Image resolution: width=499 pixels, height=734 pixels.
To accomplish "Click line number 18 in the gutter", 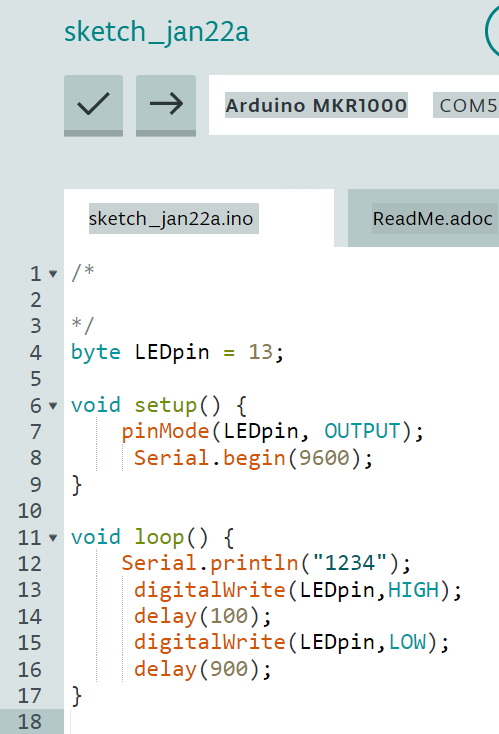I will (x=29, y=722).
